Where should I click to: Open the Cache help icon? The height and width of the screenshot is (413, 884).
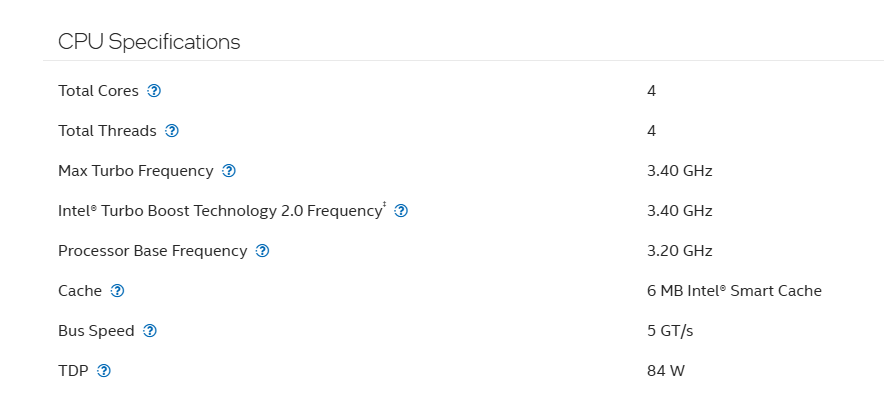click(x=118, y=291)
